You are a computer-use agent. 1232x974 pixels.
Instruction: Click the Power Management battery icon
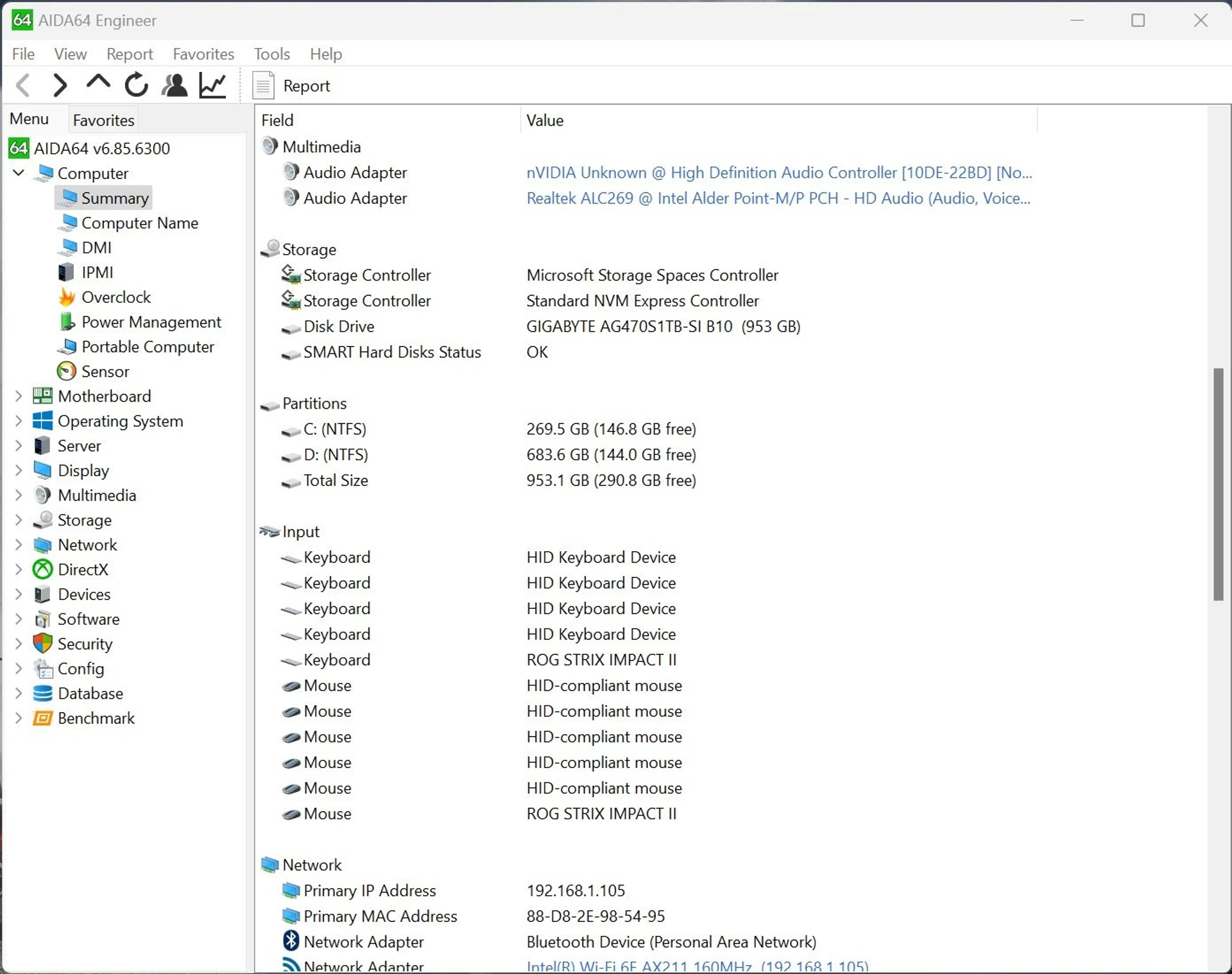click(67, 321)
